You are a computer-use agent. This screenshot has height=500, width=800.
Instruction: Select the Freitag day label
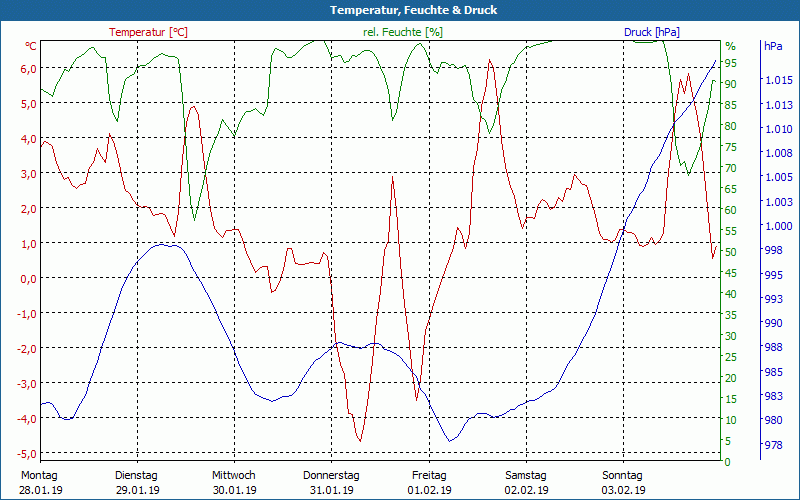tap(429, 475)
